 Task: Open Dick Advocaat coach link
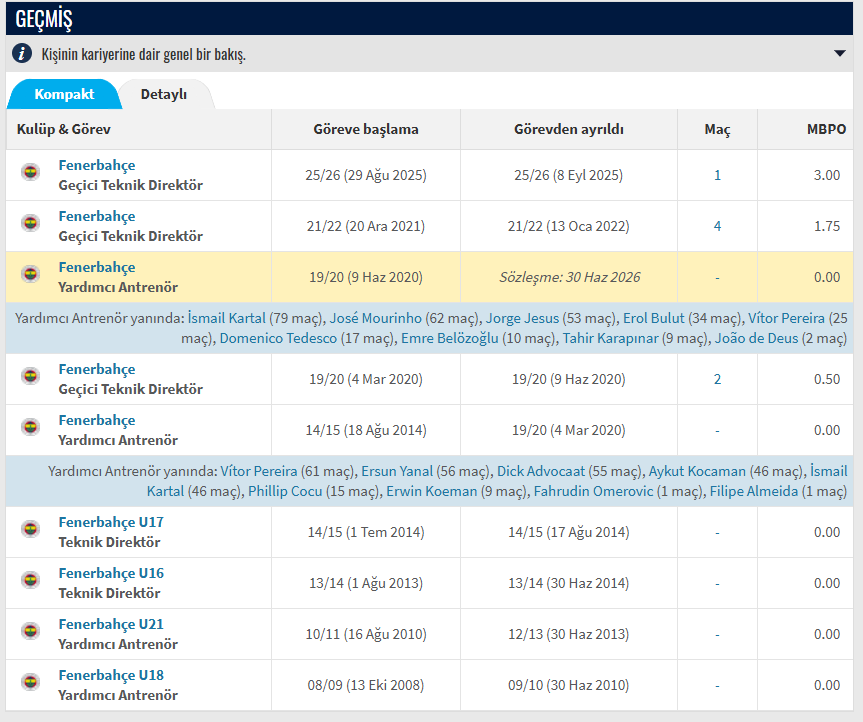540,471
